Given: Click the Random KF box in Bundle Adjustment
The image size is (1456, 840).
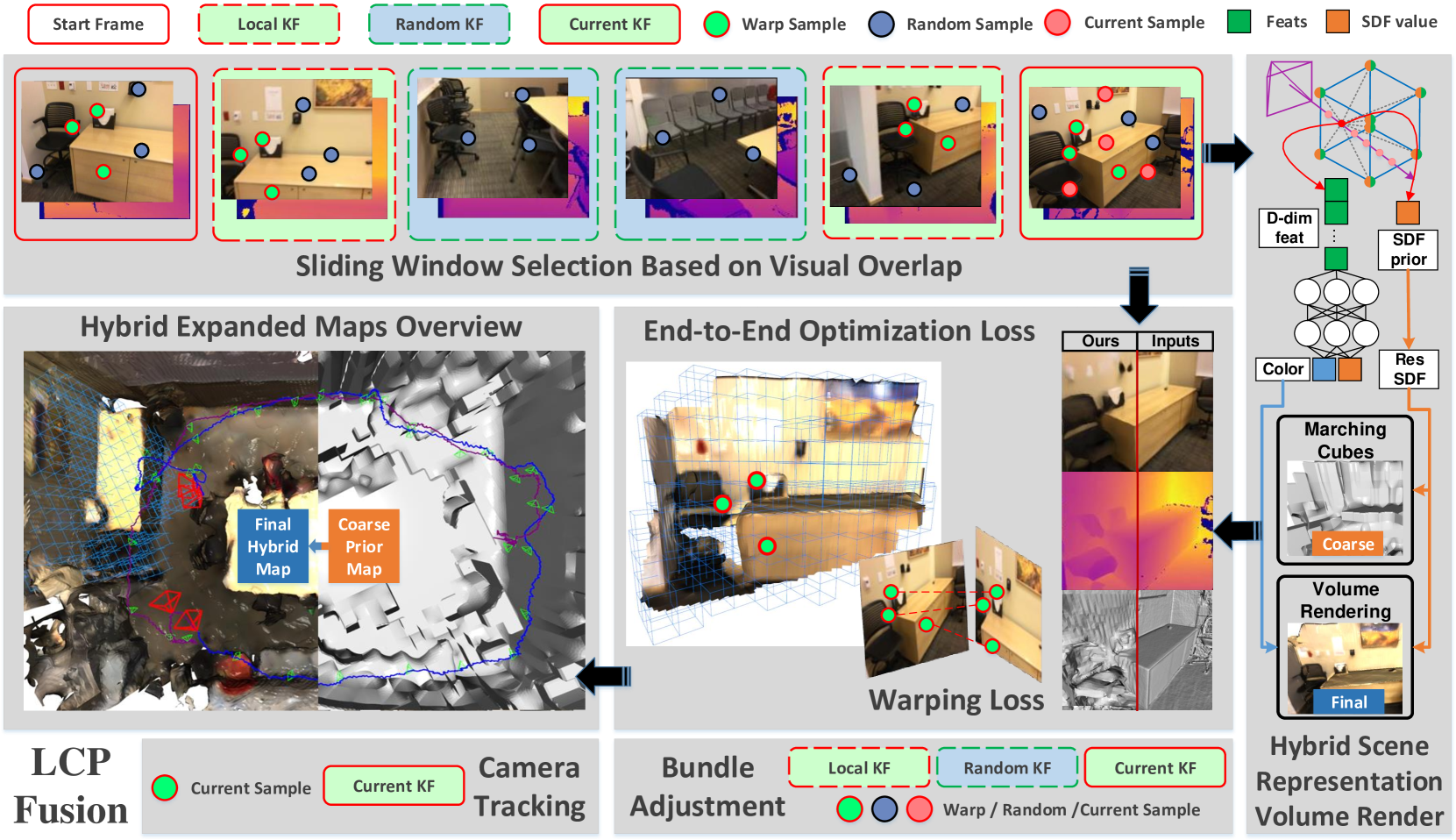Looking at the screenshot, I should 1007,768.
